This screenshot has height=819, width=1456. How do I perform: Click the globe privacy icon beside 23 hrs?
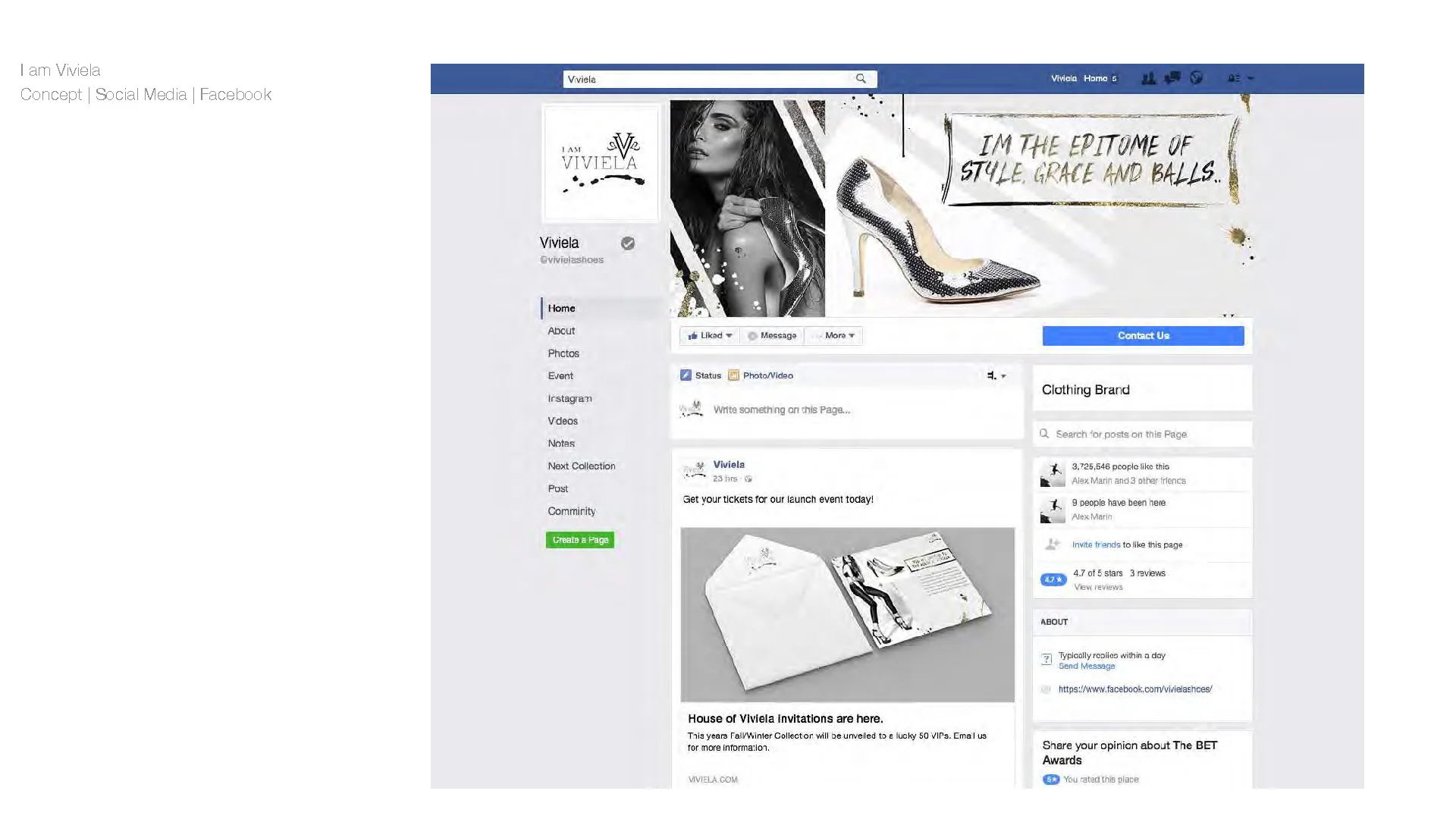[748, 479]
